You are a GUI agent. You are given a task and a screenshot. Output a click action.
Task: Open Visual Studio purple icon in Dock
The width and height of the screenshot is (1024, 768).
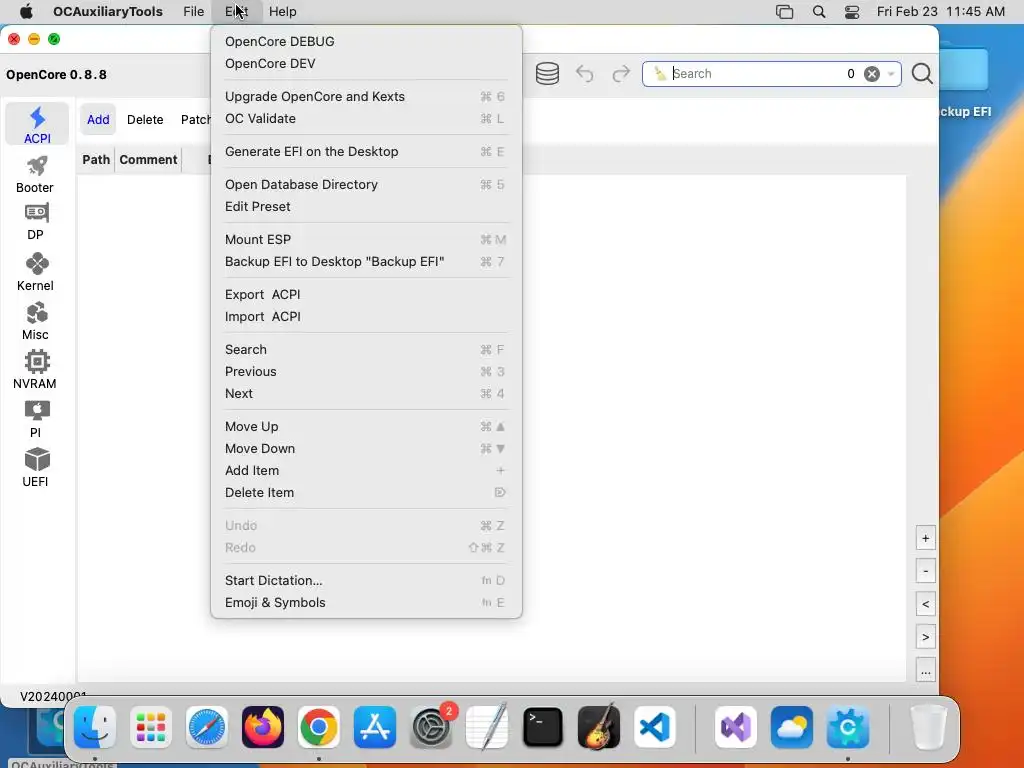point(736,727)
